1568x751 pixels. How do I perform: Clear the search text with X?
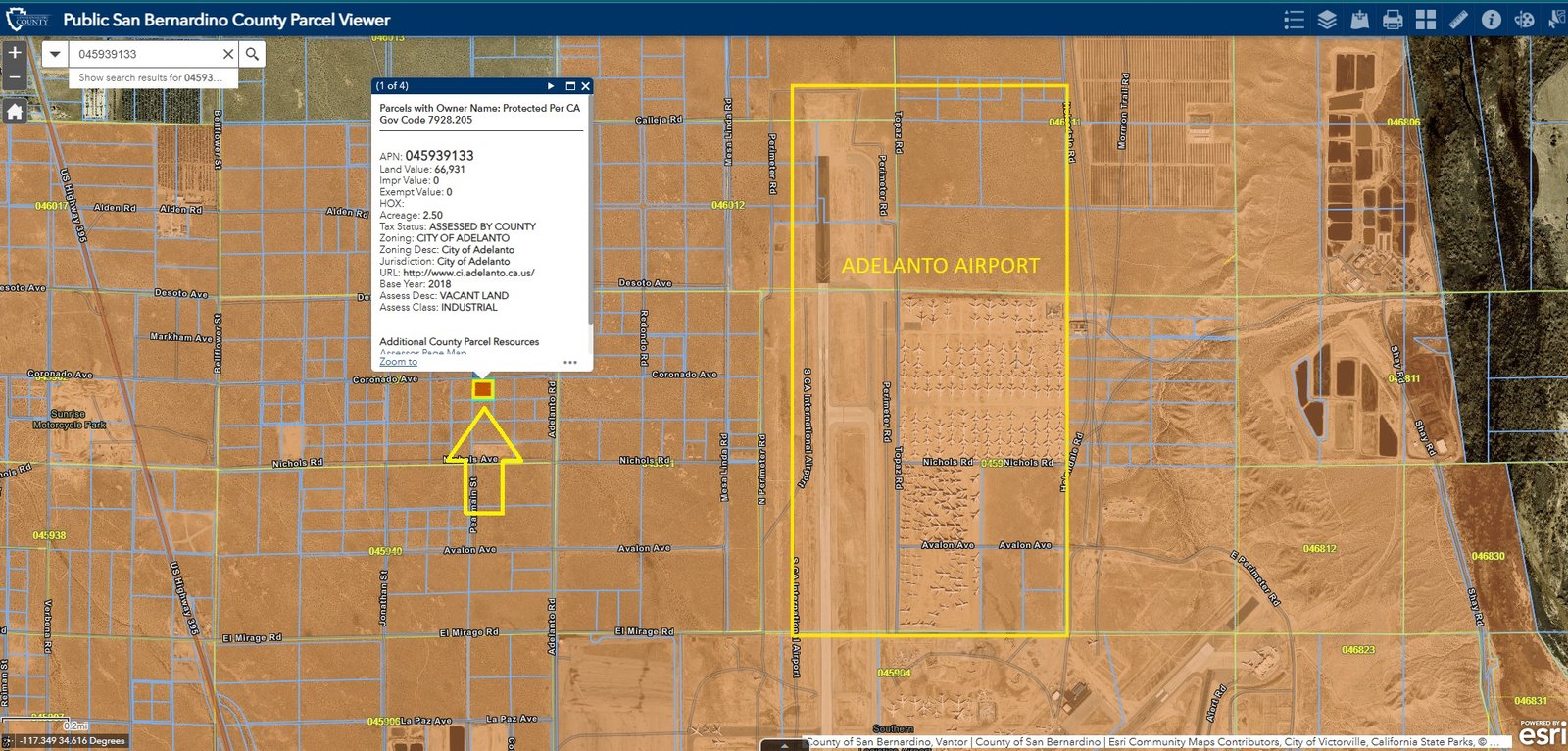tap(228, 54)
